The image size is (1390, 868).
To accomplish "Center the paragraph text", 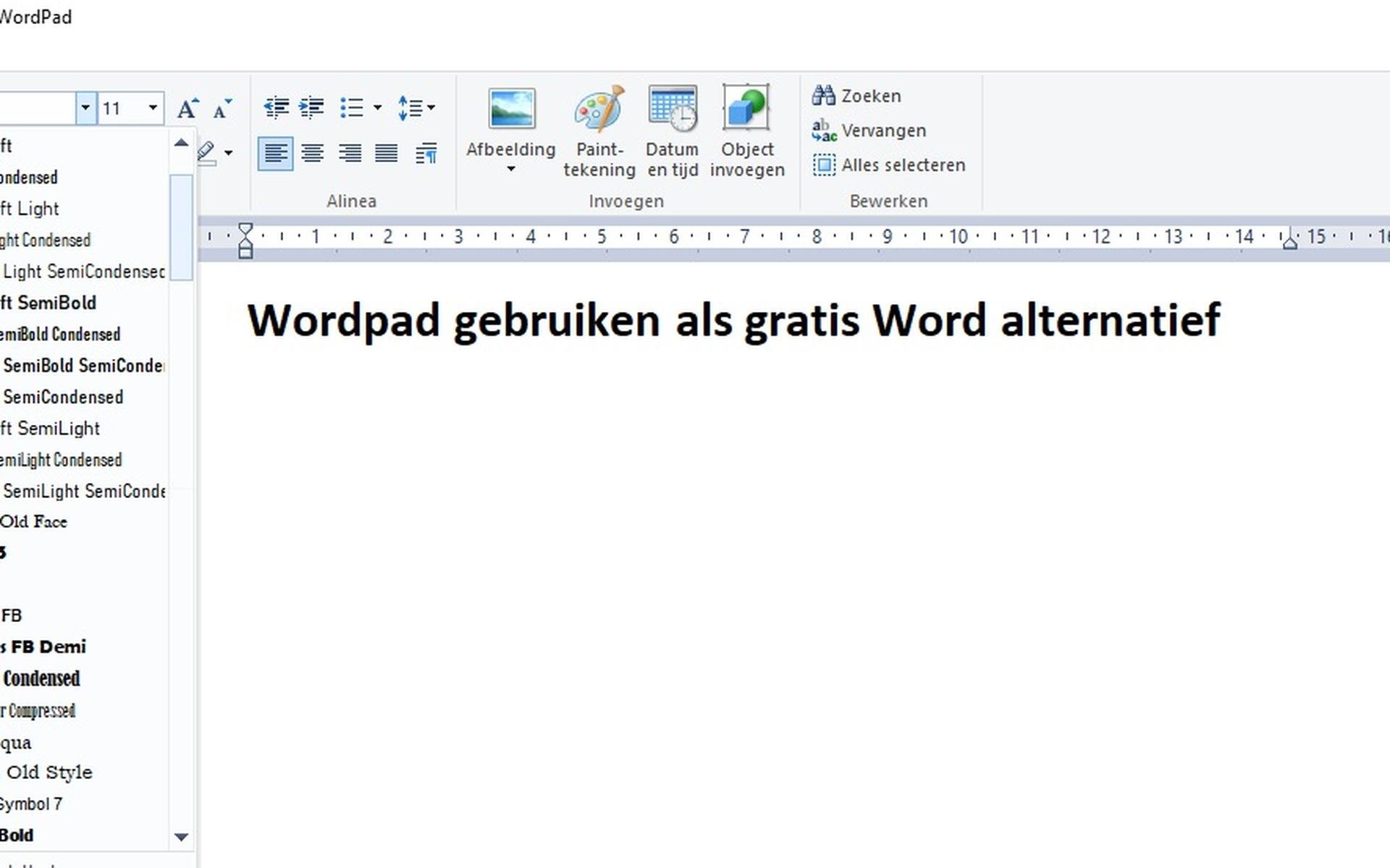I will [313, 153].
